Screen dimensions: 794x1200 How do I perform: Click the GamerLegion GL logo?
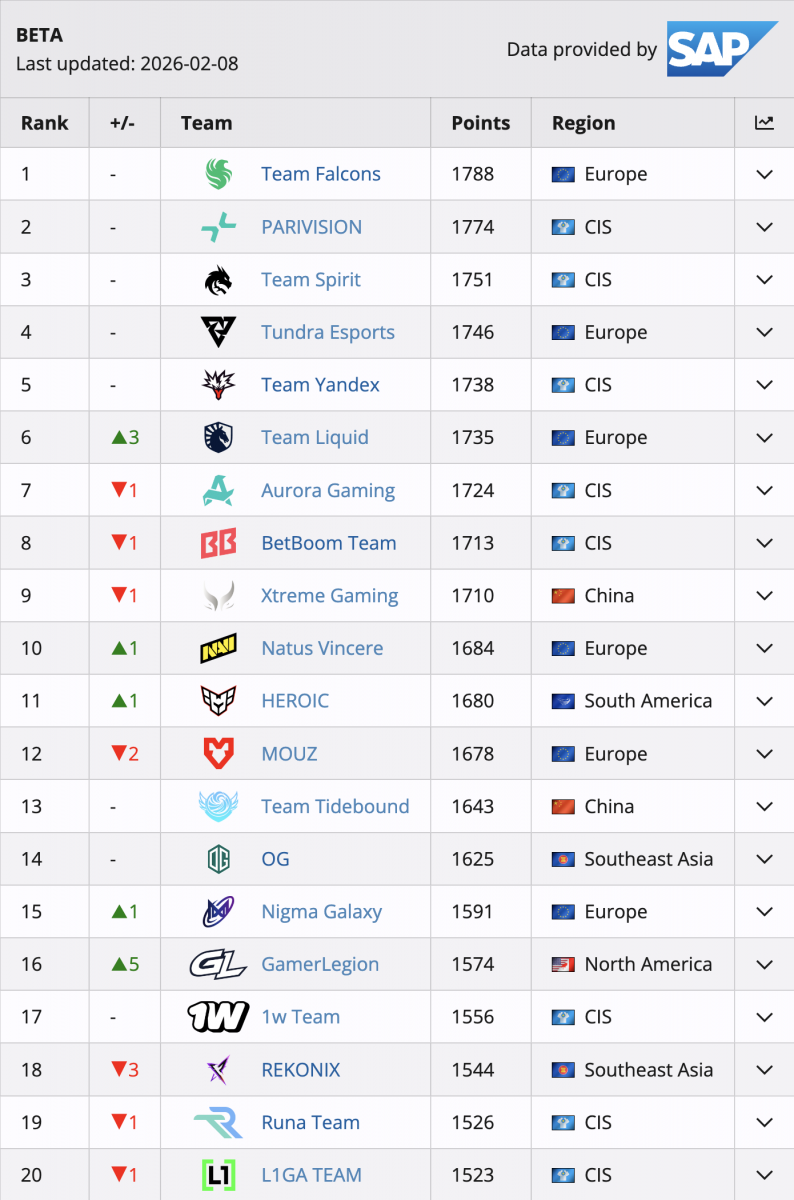[218, 964]
